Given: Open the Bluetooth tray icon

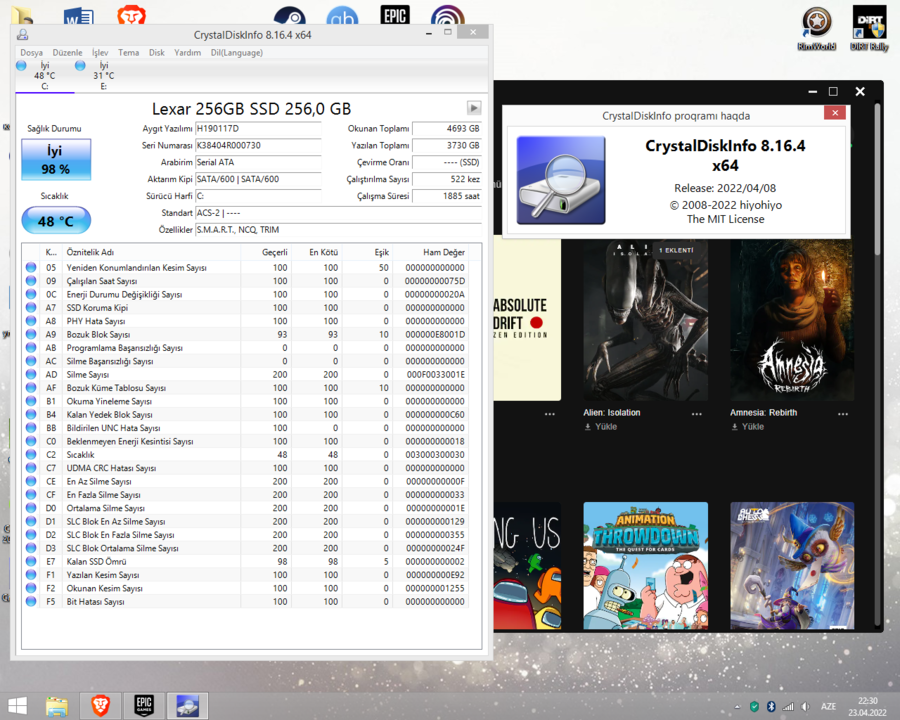Looking at the screenshot, I should point(771,707).
